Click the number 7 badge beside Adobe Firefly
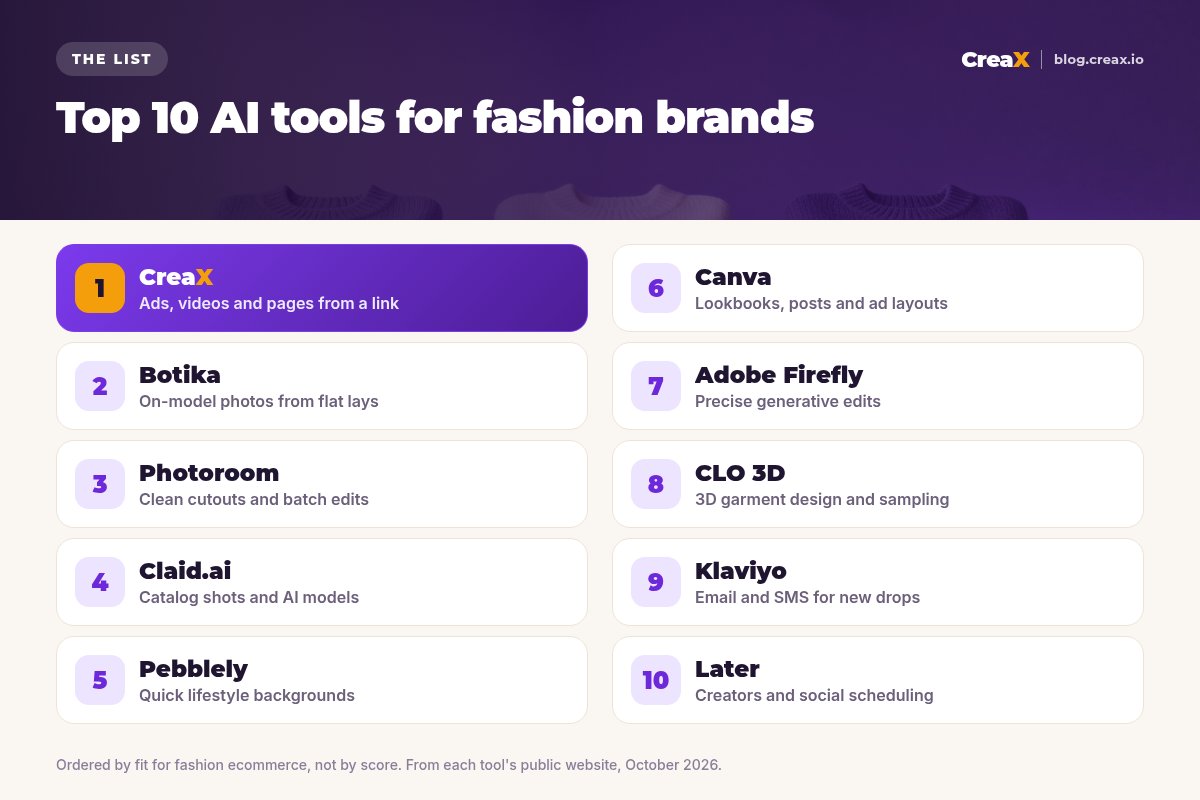The image size is (1200, 800). [656, 386]
